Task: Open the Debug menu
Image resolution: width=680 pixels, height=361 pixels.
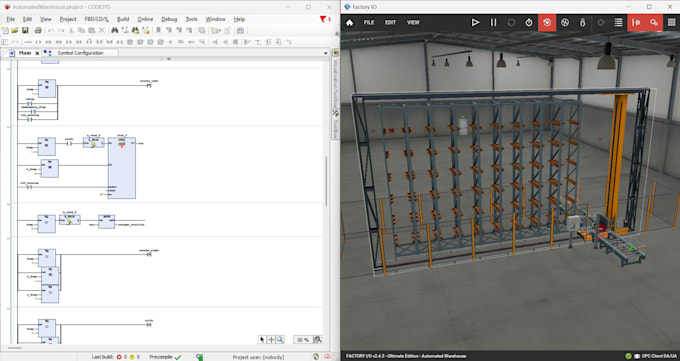Action: (169, 19)
